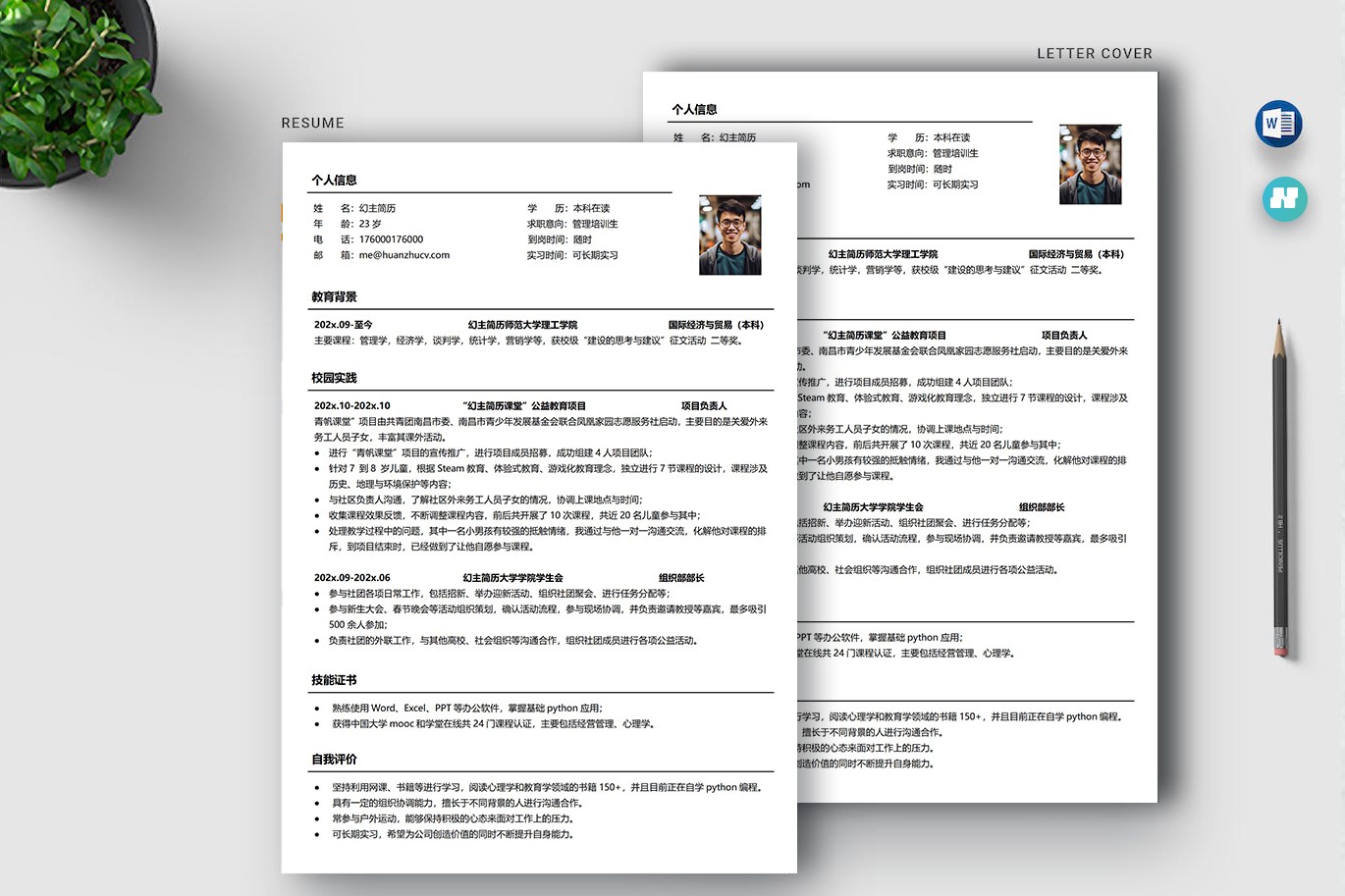Image resolution: width=1345 pixels, height=896 pixels.
Task: Click the 教育背景 section heading
Action: pyautogui.click(x=334, y=297)
